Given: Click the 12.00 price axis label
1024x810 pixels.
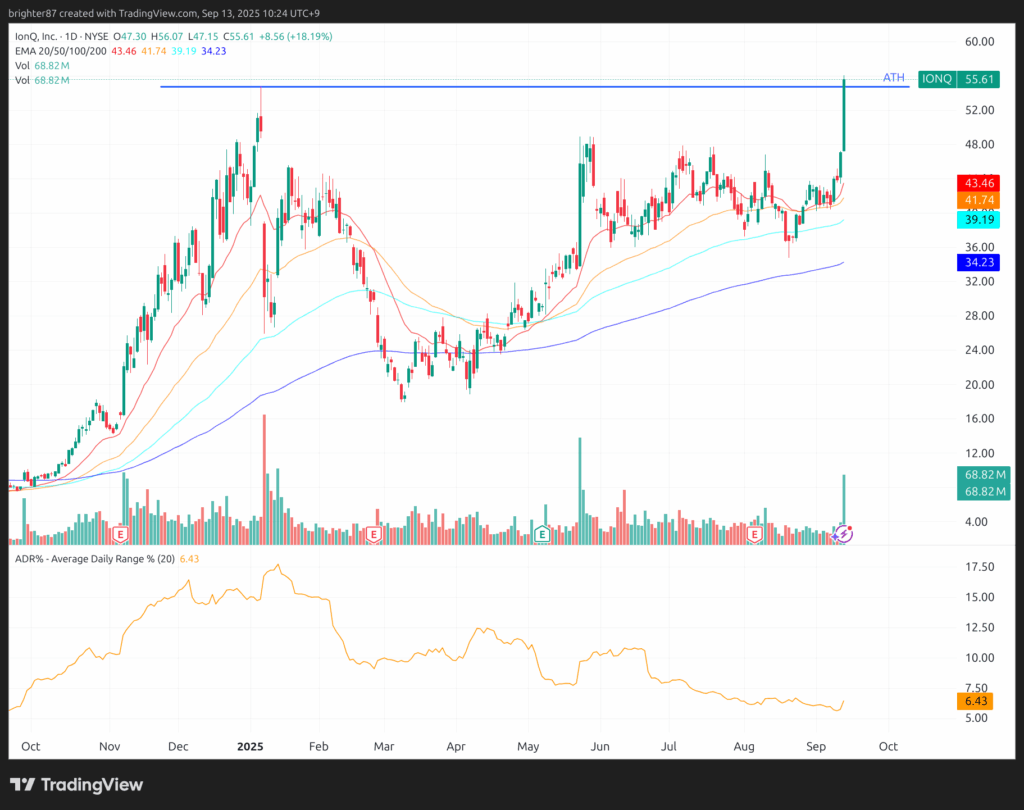Looking at the screenshot, I should point(980,453).
